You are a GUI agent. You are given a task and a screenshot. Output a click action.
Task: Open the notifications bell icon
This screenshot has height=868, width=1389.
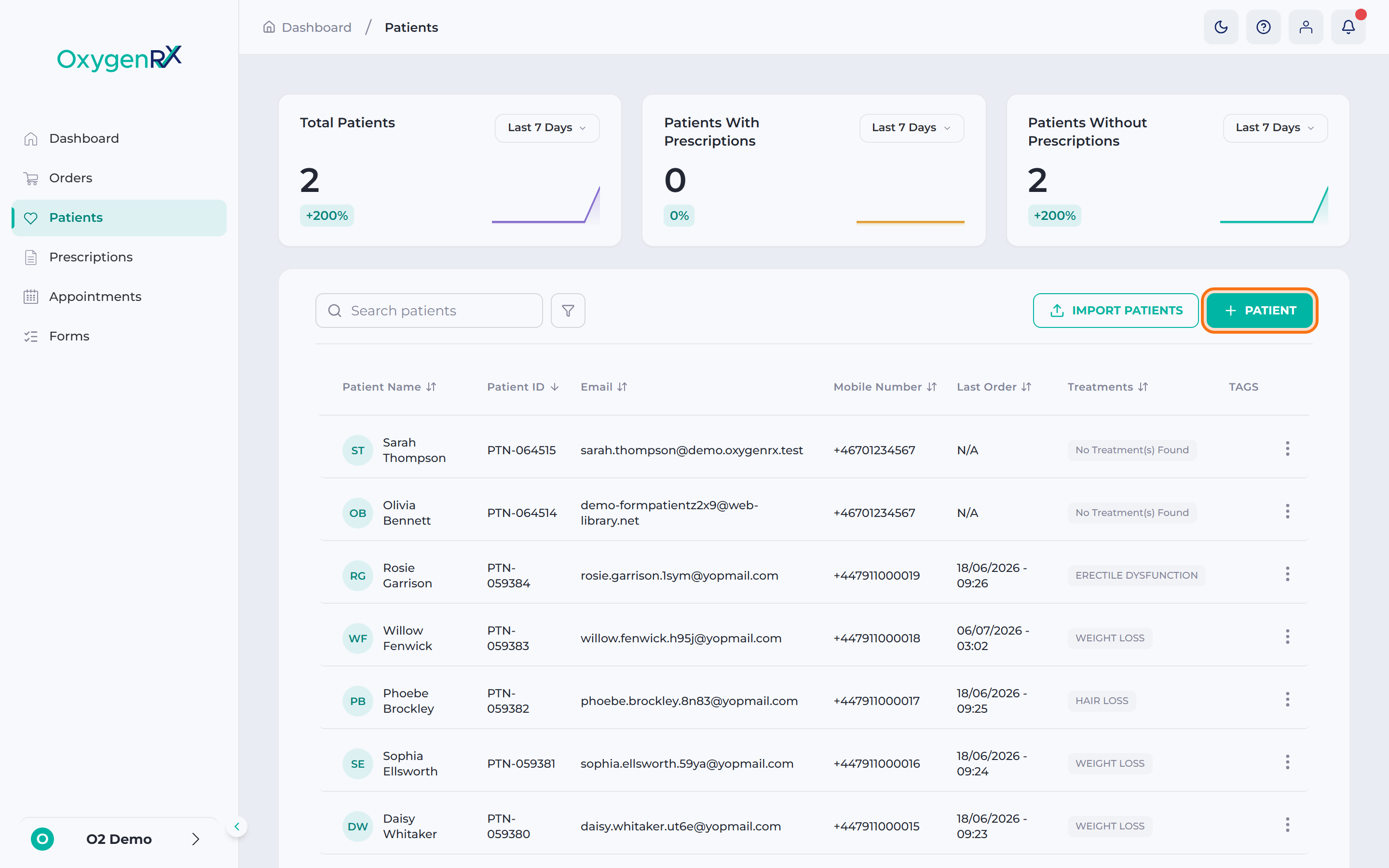click(x=1348, y=27)
